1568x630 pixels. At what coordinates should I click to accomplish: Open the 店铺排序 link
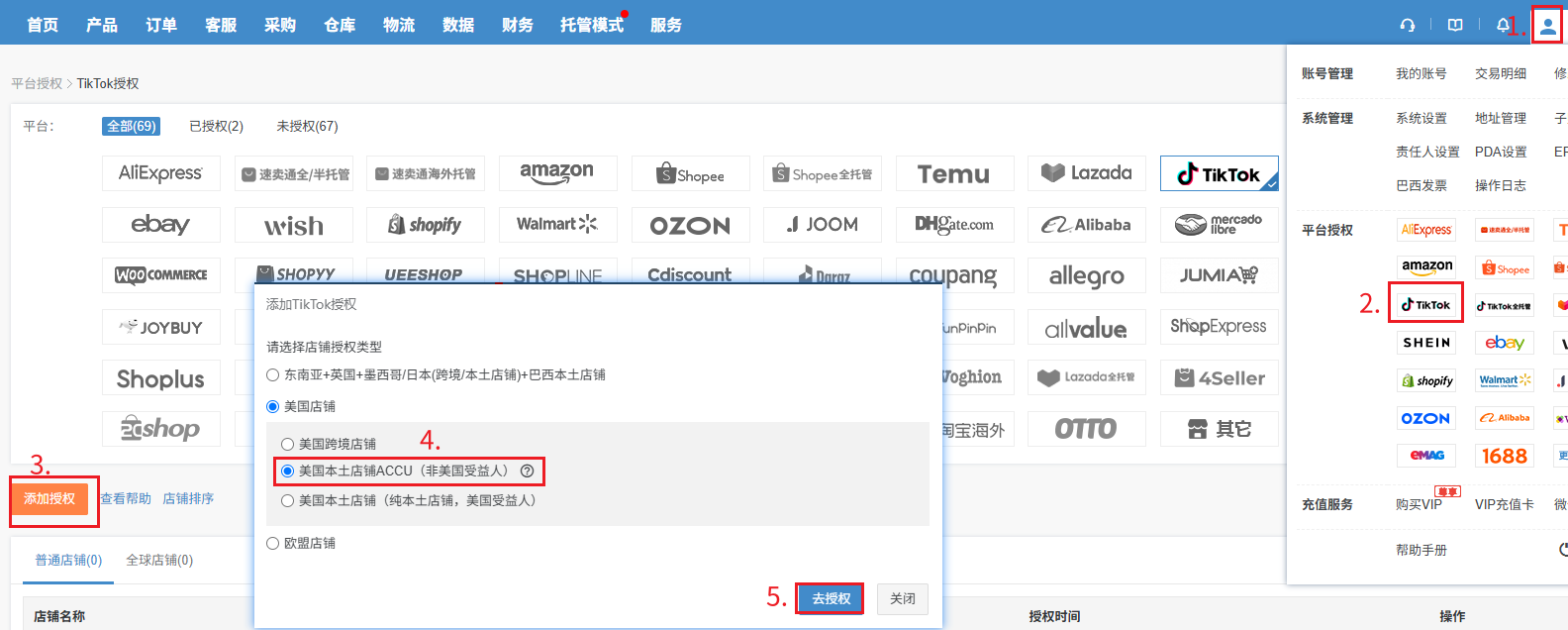pos(188,499)
